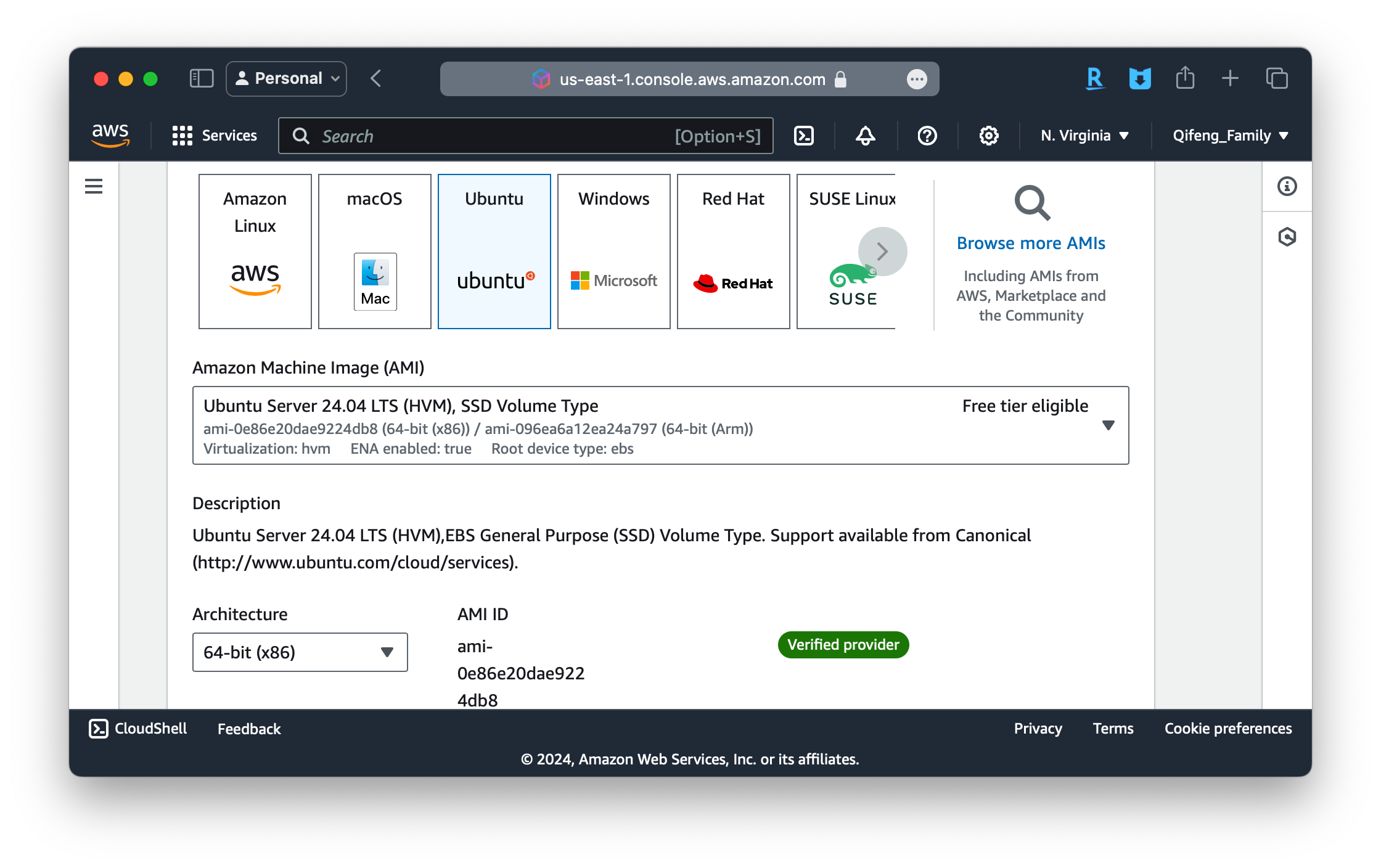Click 'ENA enabled: true' text

click(411, 449)
